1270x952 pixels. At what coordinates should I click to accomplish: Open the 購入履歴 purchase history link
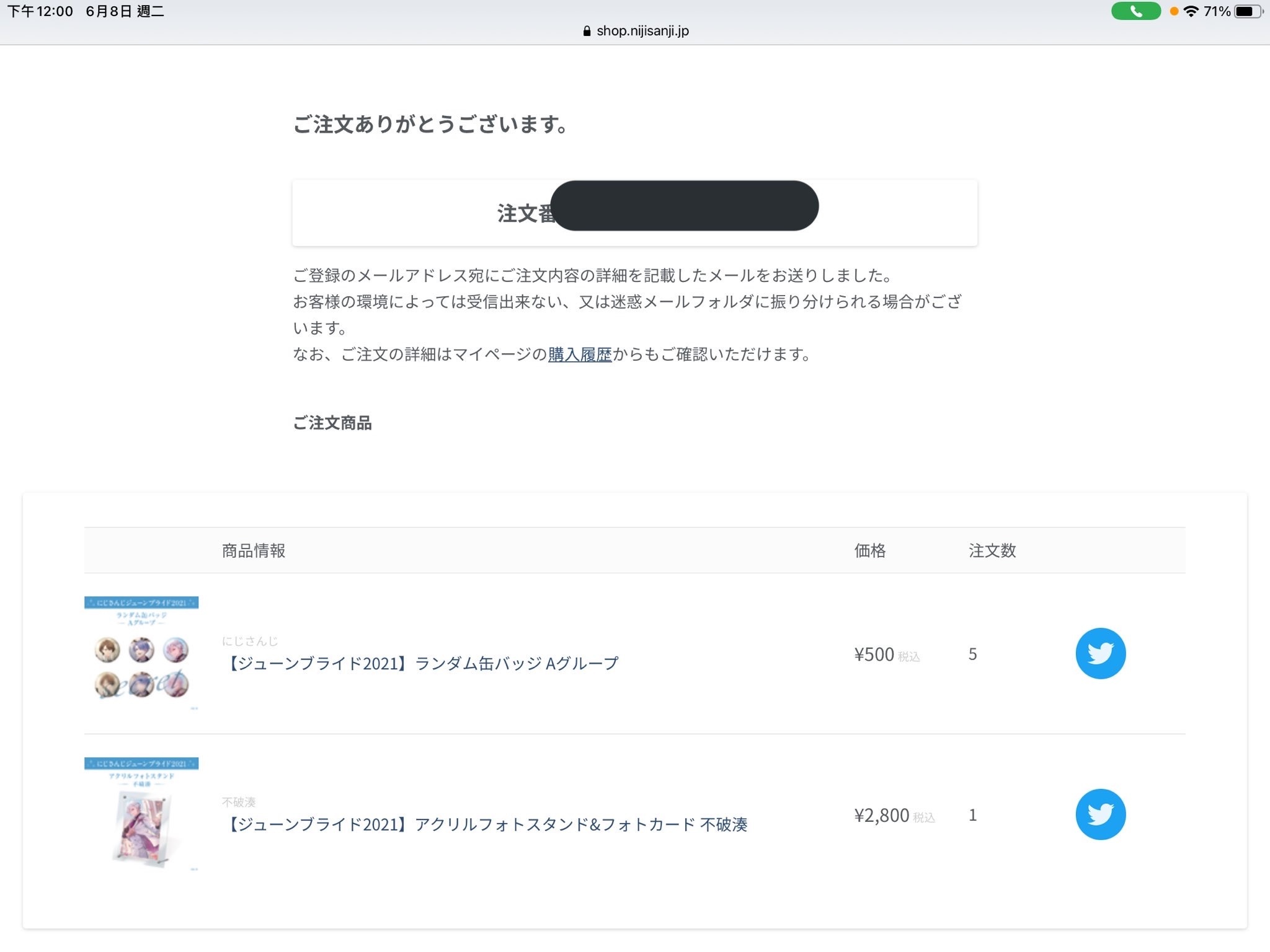pyautogui.click(x=580, y=355)
